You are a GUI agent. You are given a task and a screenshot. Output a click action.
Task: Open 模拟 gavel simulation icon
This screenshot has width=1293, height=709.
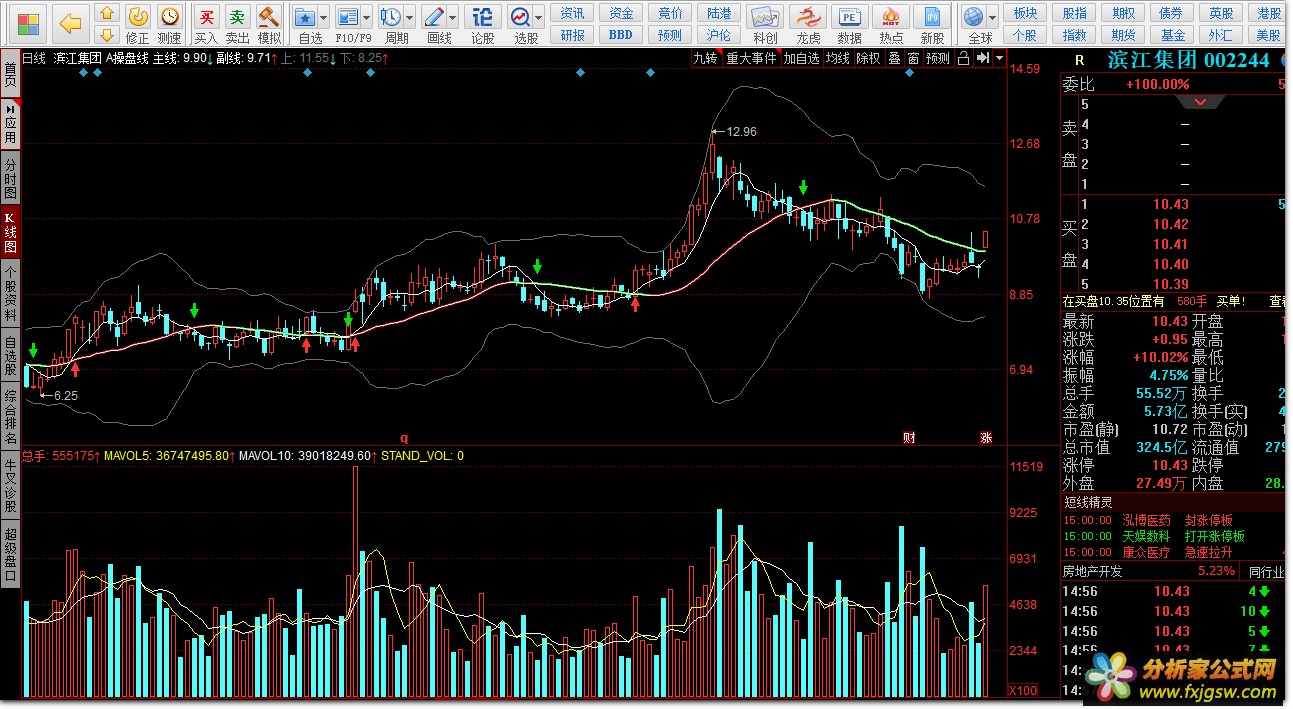point(269,17)
